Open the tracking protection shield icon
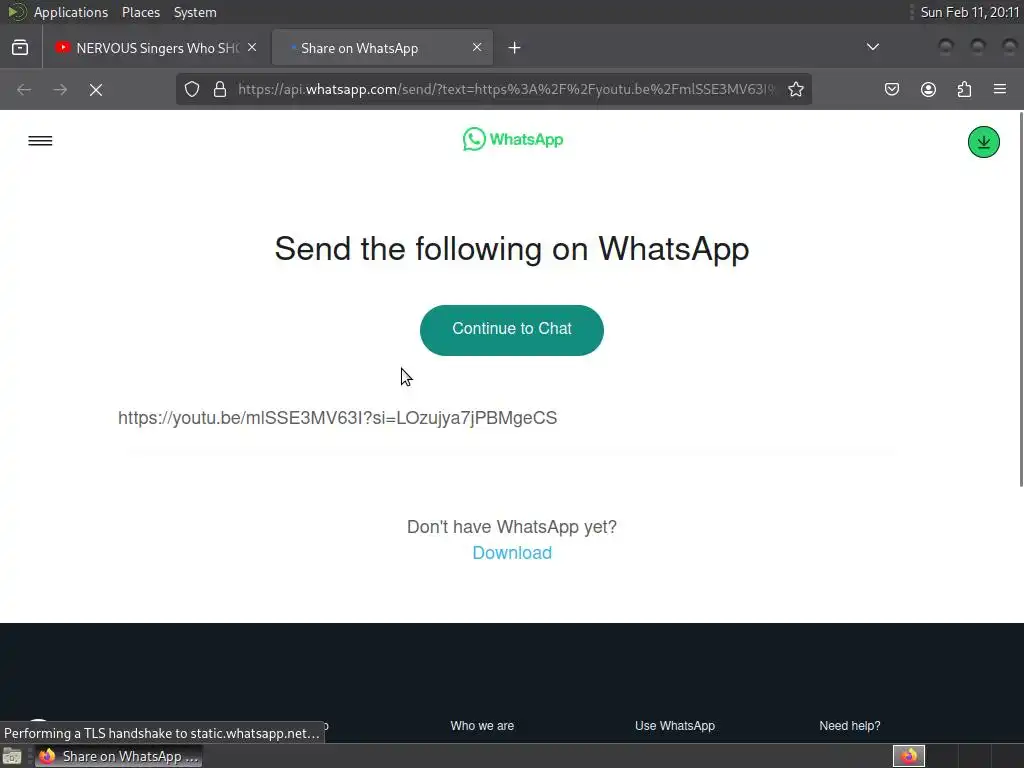The image size is (1024, 768). point(191,89)
